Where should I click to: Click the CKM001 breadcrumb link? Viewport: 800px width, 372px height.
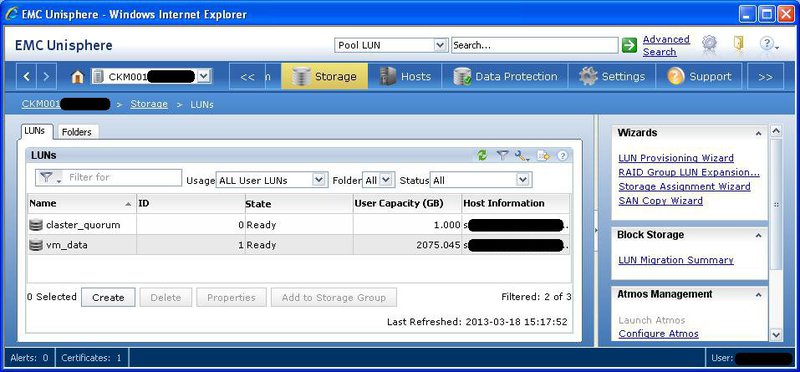(x=65, y=104)
